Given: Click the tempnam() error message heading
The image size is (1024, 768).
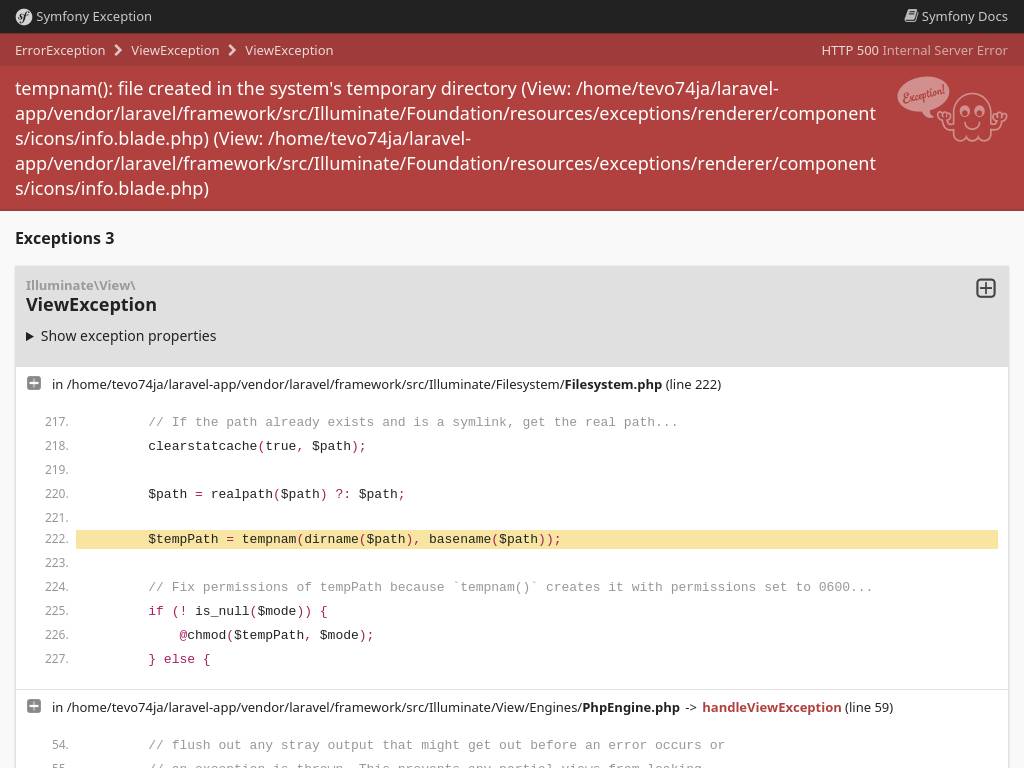Looking at the screenshot, I should click(x=445, y=138).
